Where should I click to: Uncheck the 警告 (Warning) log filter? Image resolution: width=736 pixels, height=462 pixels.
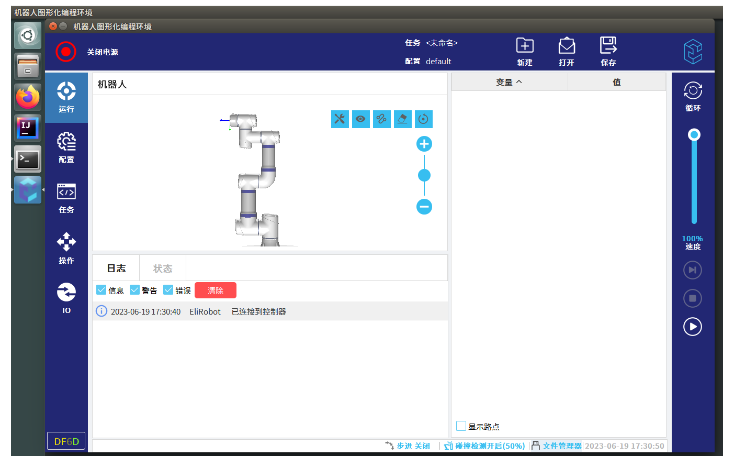[x=135, y=290]
